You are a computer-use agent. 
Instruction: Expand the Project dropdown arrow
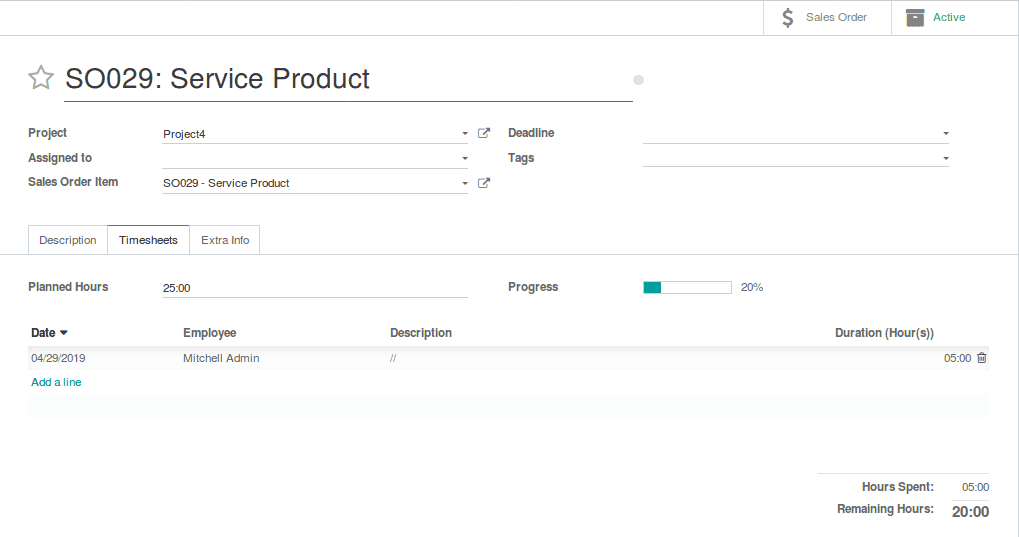(465, 133)
